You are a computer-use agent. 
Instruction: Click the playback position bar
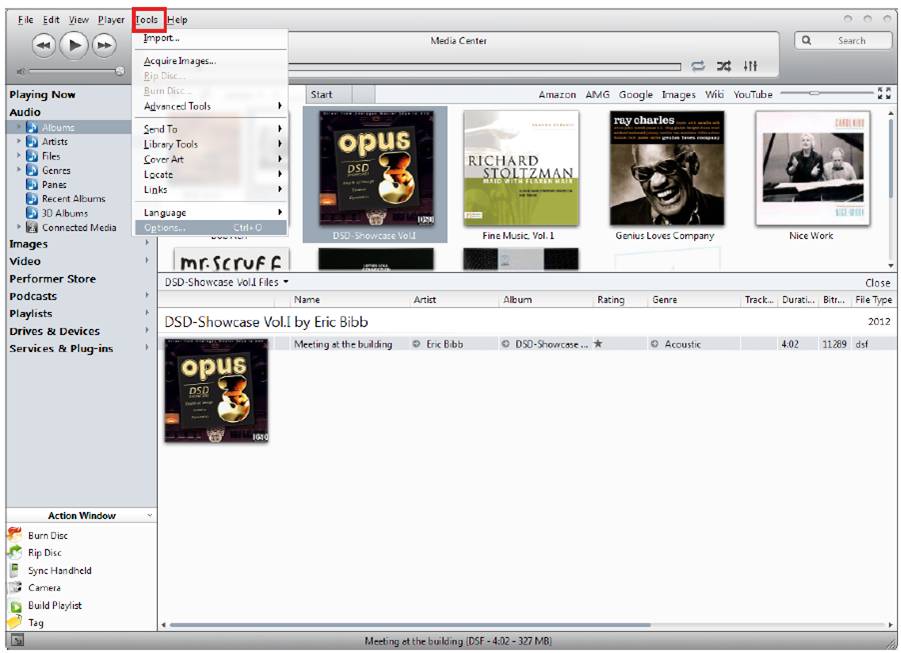pyautogui.click(x=484, y=67)
